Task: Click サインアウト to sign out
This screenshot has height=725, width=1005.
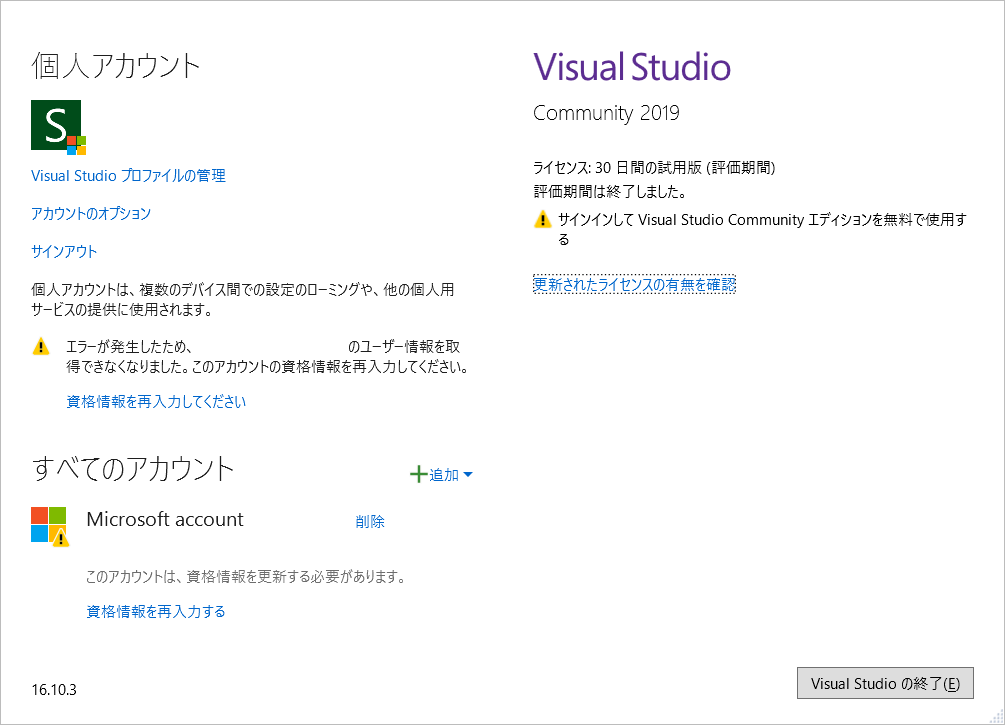Action: coord(64,251)
